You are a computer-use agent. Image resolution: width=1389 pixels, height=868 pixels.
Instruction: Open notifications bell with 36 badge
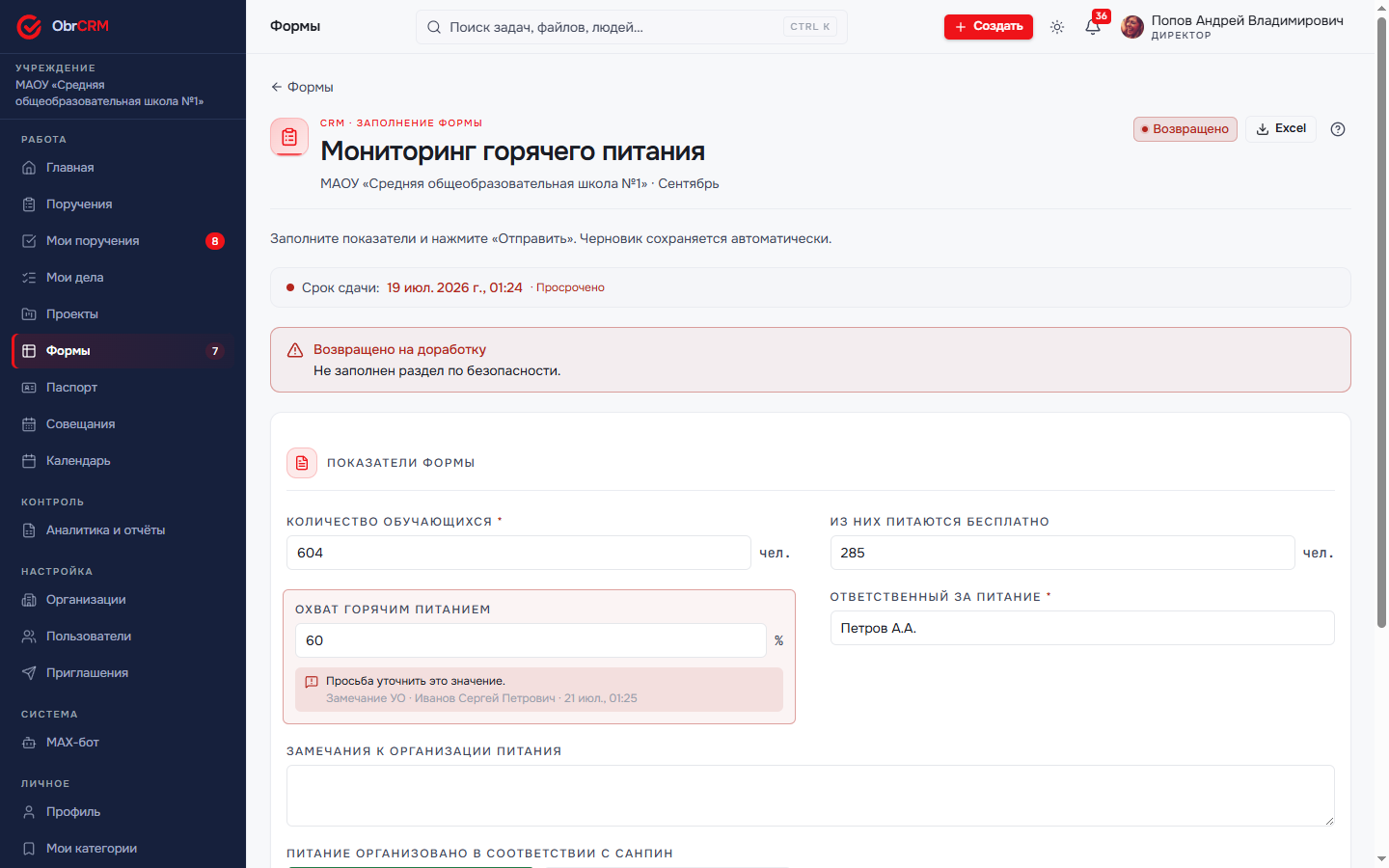(1093, 27)
